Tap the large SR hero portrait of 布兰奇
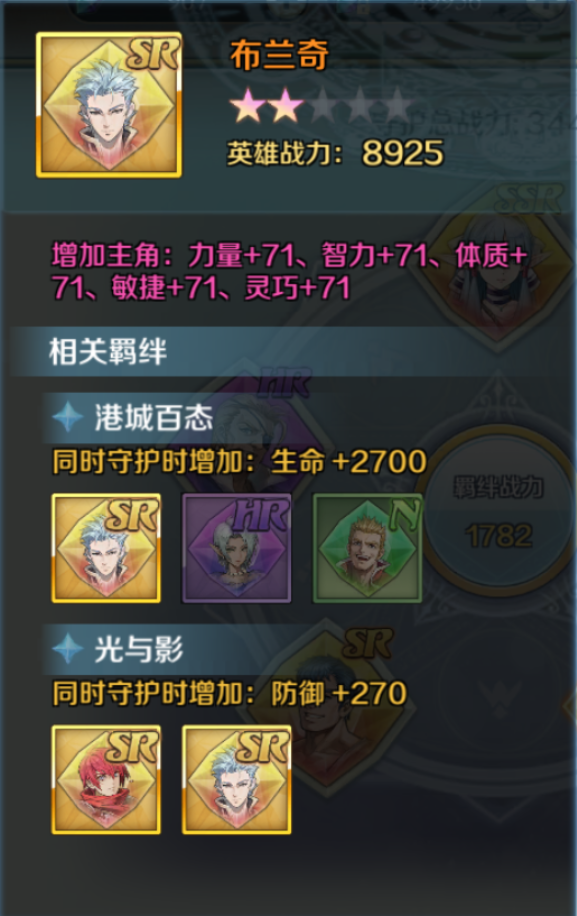 point(109,105)
